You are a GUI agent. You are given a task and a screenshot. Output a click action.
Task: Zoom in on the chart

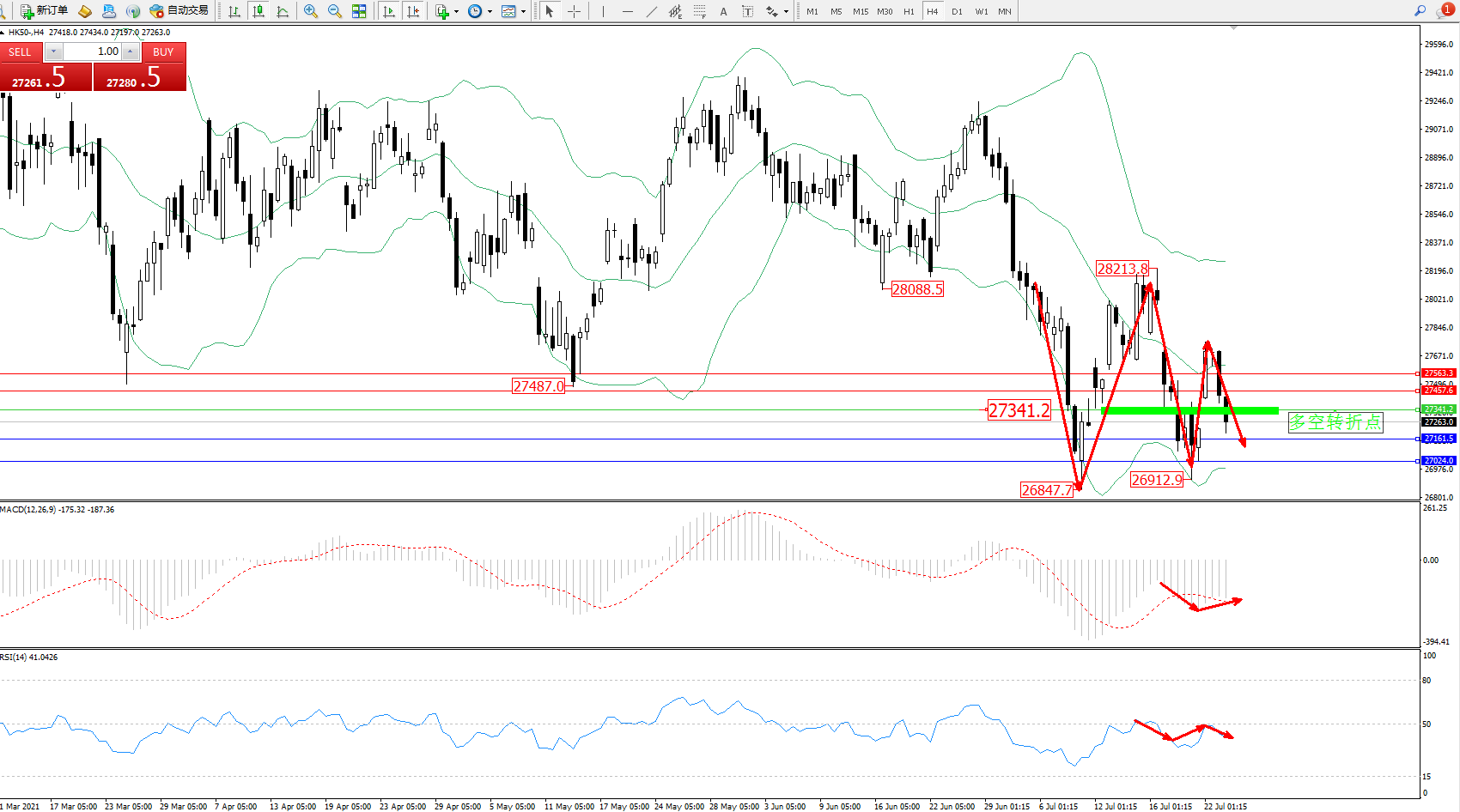[311, 11]
